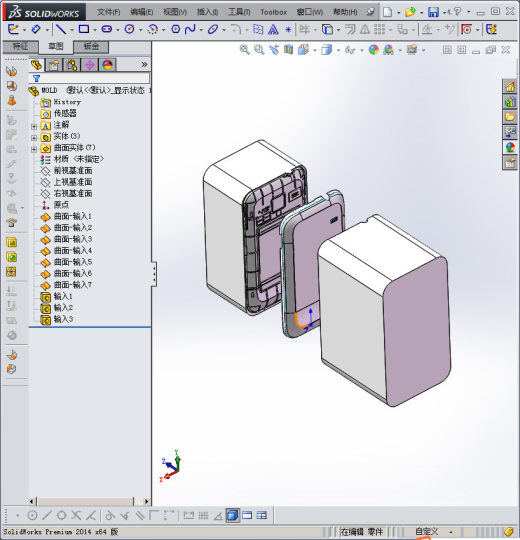Select the 前视基准面 plane
520x540 pixels.
[67, 171]
